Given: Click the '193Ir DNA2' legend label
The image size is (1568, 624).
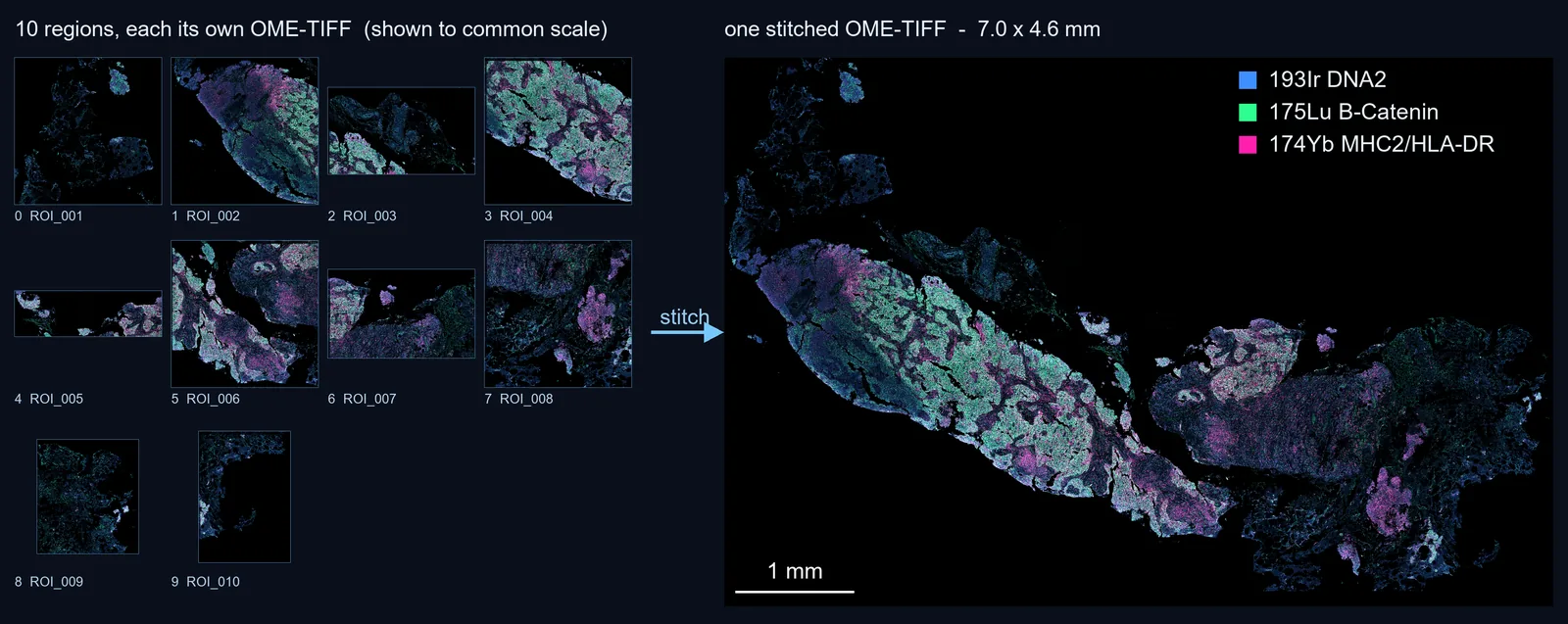Looking at the screenshot, I should point(1327,79).
